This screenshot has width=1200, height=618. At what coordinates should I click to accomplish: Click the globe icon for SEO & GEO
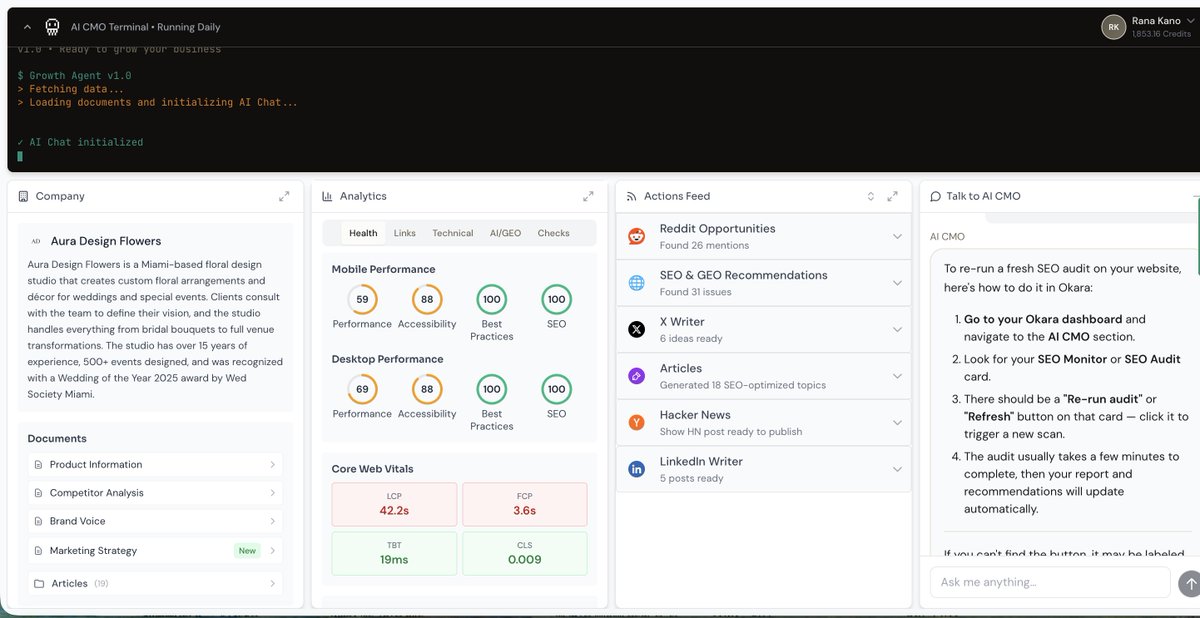637,283
